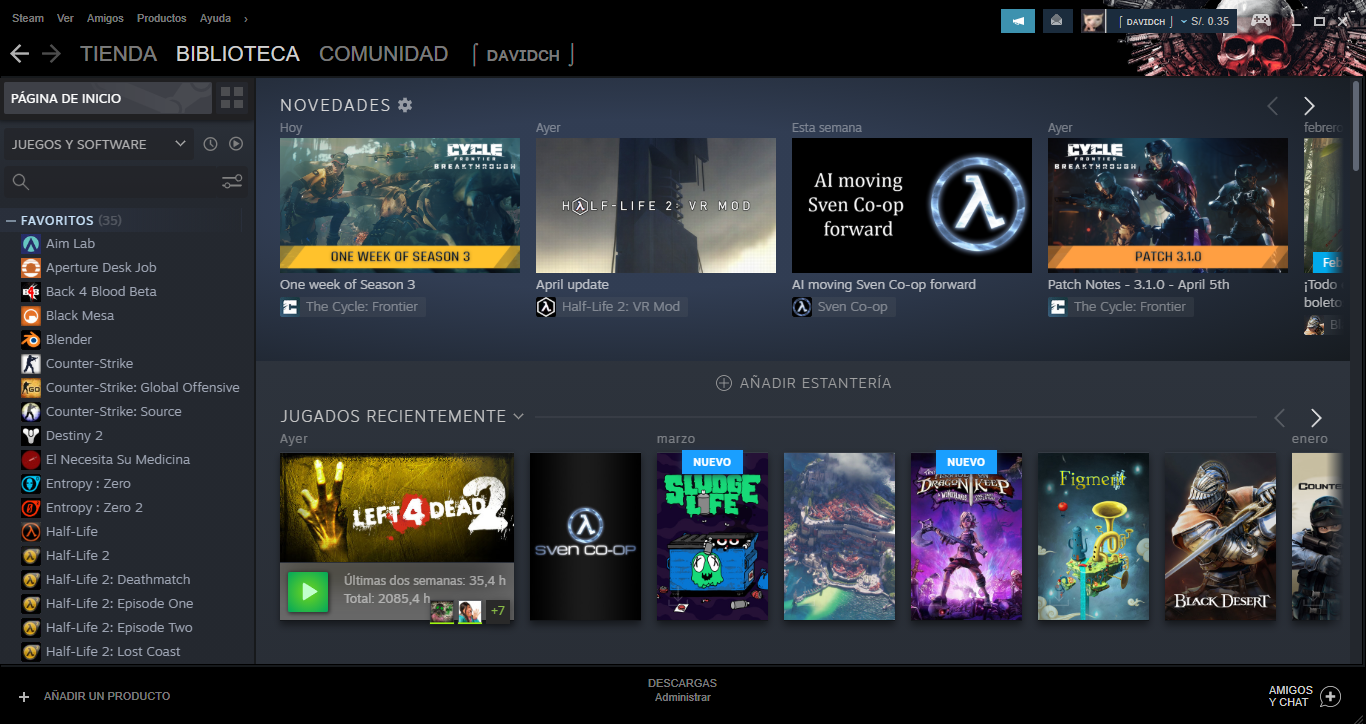
Task: Click the plus icon beside AÑADIR ESTANTERÍA
Action: point(724,383)
